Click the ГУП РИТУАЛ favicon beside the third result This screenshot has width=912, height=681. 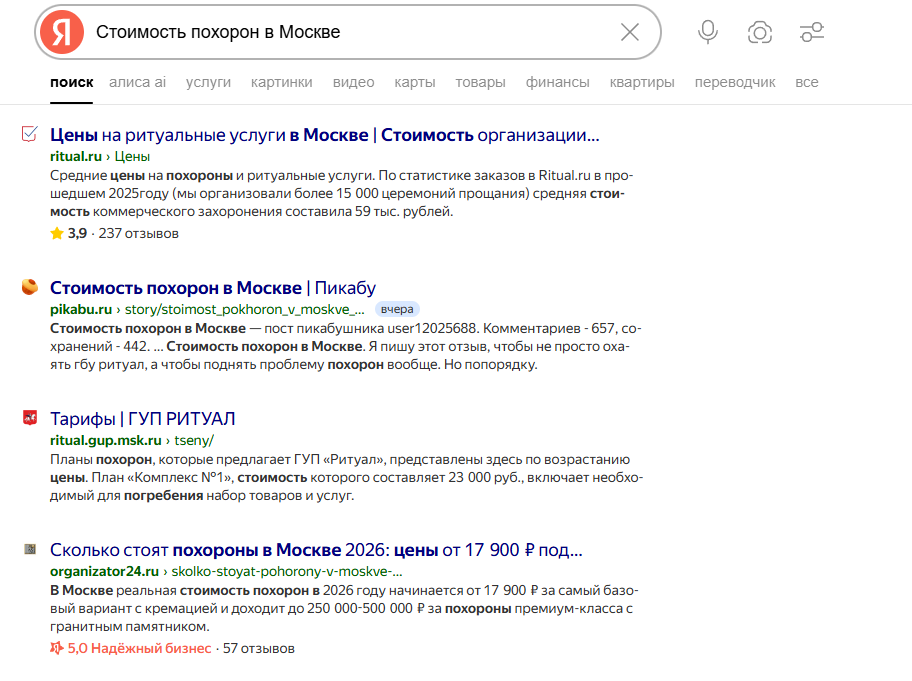pos(30,418)
